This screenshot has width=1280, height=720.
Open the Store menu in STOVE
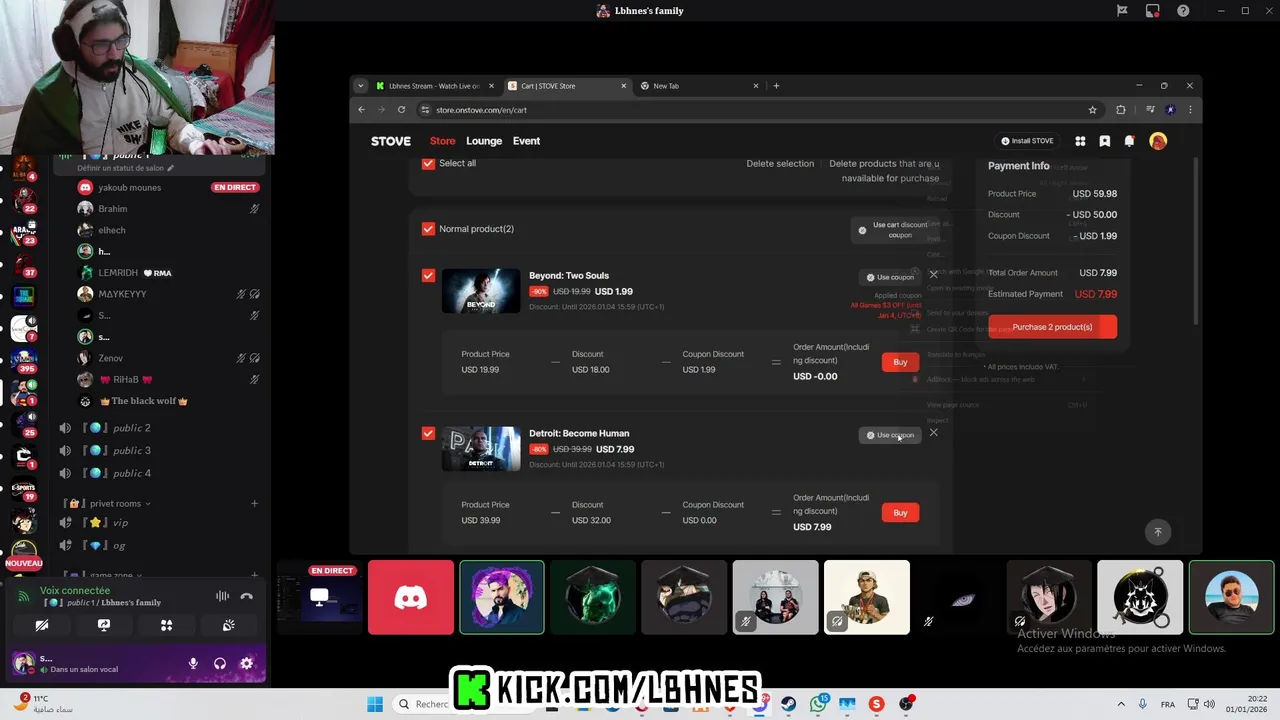pyautogui.click(x=442, y=141)
